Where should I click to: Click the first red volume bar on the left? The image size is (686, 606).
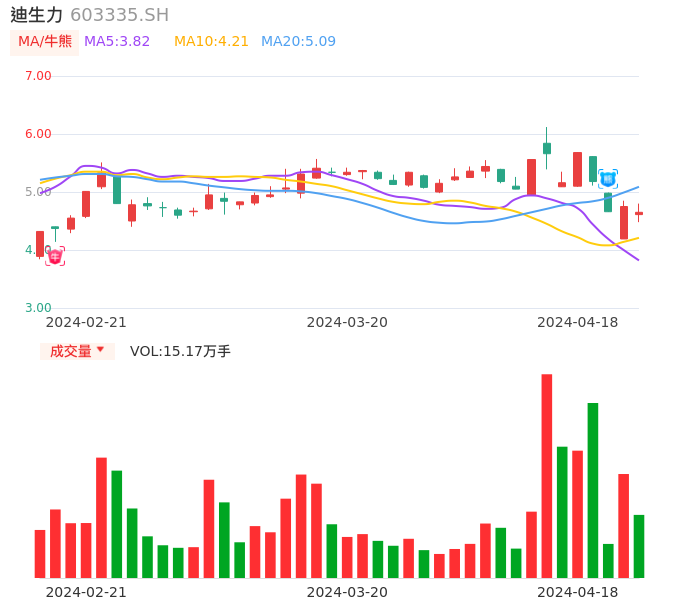point(40,553)
